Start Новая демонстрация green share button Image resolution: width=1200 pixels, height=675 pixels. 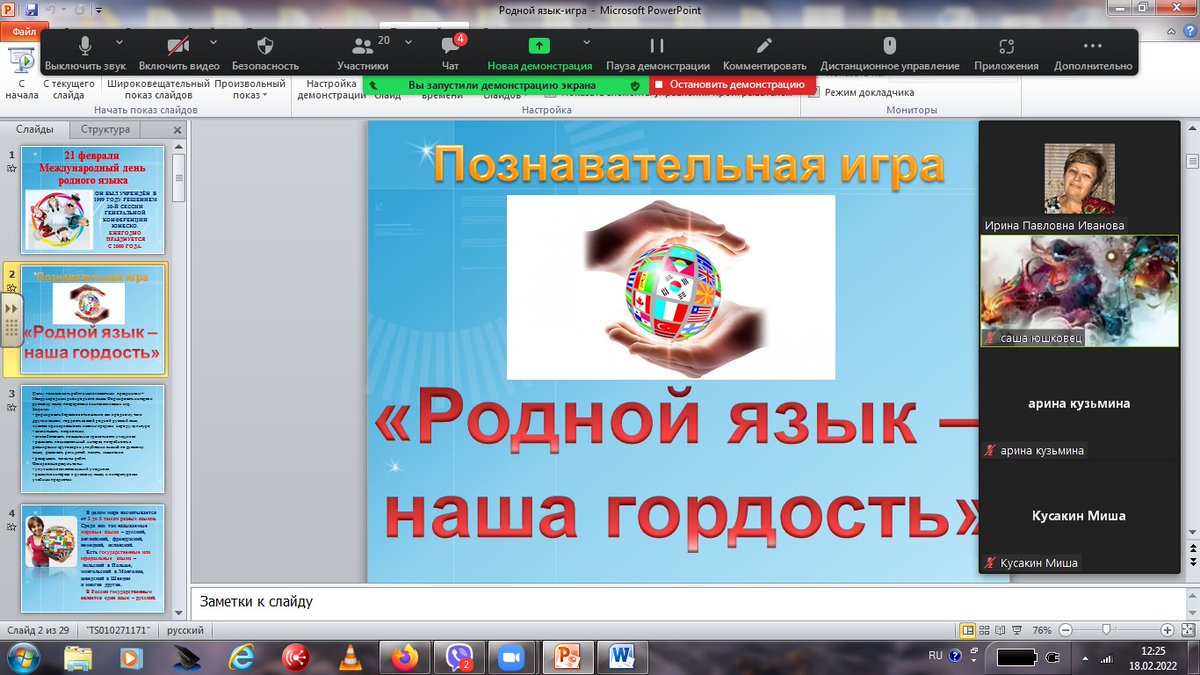(x=539, y=54)
